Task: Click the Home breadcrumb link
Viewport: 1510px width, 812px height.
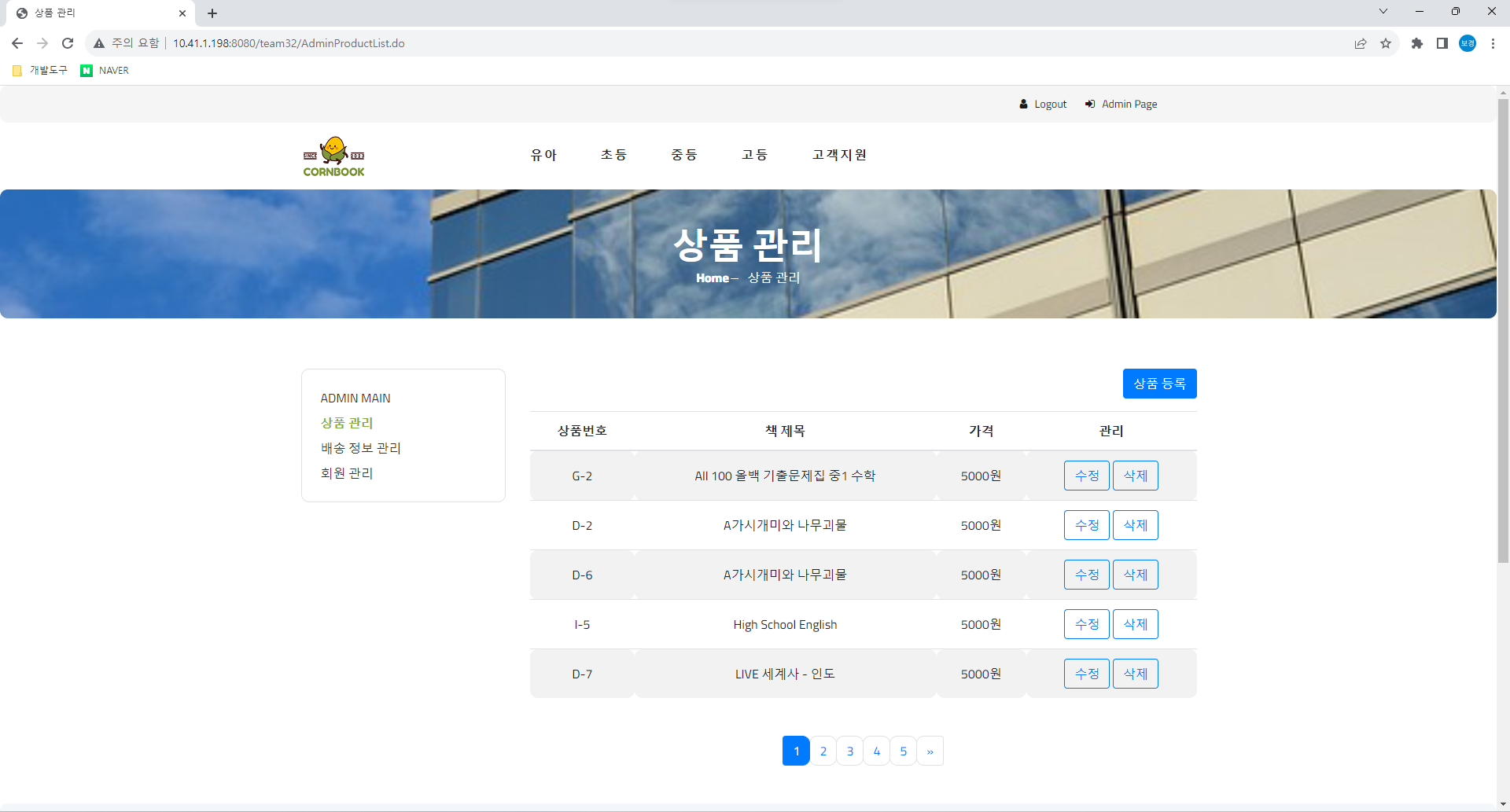Action: 713,277
